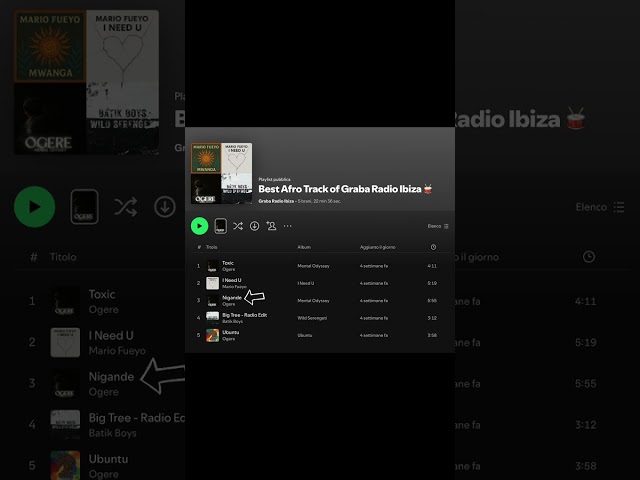Click the large download icon in blurred background
Viewport: 640px width, 480px height.
coord(165,207)
